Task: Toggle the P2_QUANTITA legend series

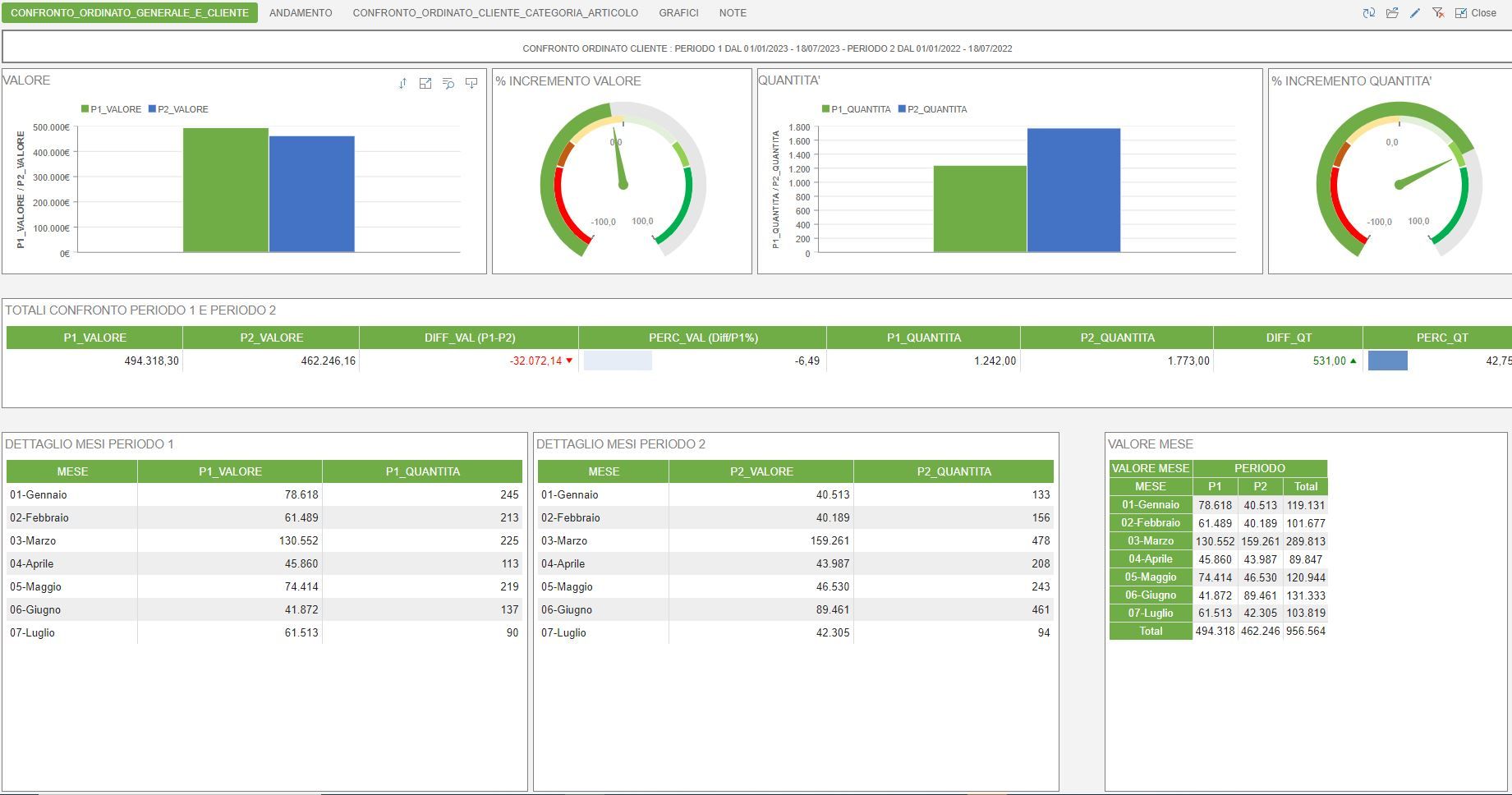Action: pos(933,109)
